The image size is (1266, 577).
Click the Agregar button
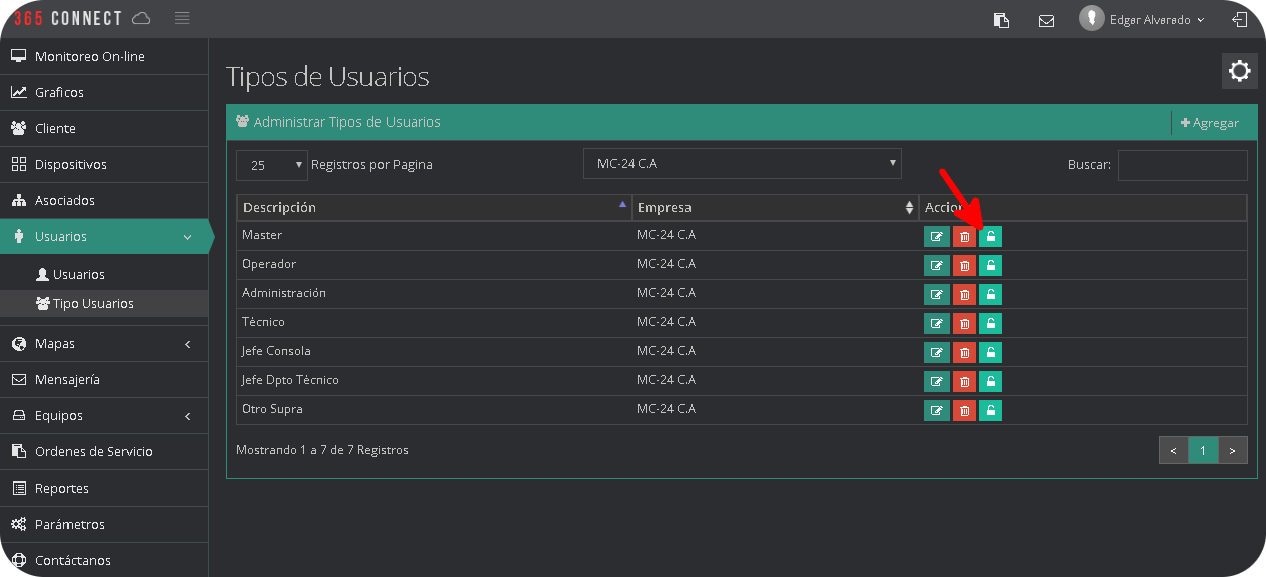click(x=1210, y=123)
